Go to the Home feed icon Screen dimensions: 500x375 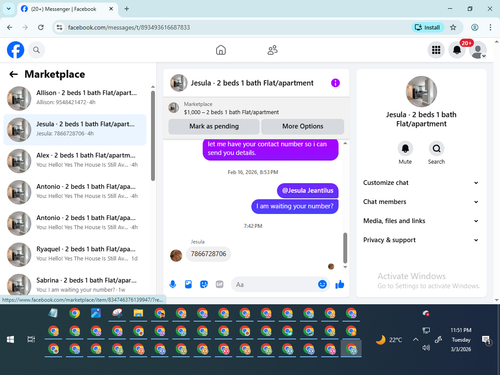click(x=221, y=50)
